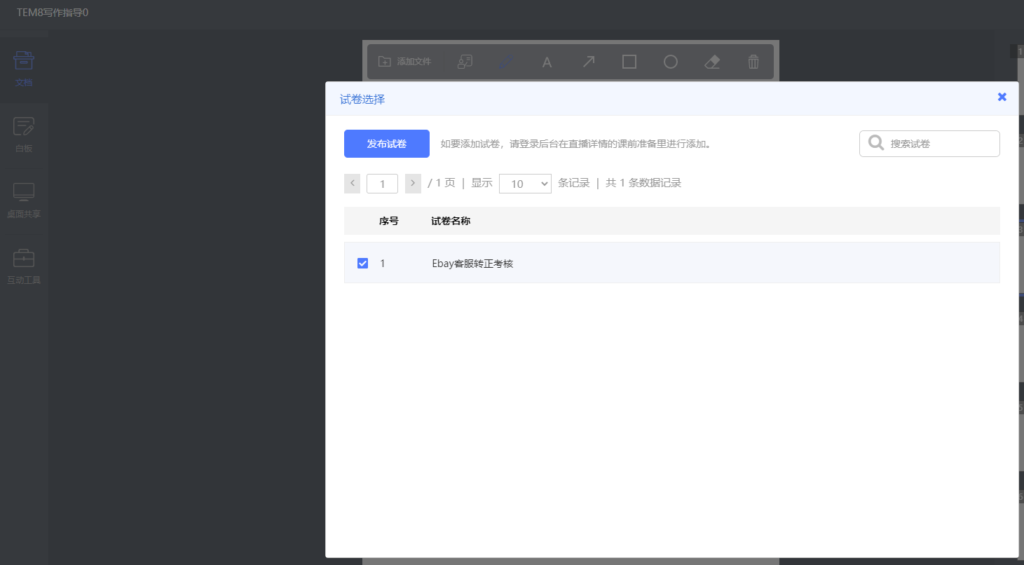
Task: Click the trash delete icon
Action: pos(754,61)
